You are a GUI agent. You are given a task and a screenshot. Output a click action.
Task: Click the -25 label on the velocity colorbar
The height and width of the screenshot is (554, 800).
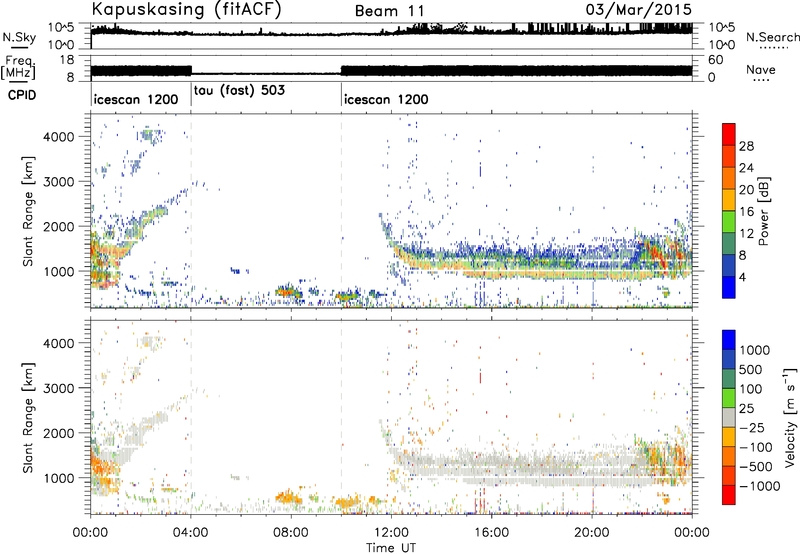(752, 427)
